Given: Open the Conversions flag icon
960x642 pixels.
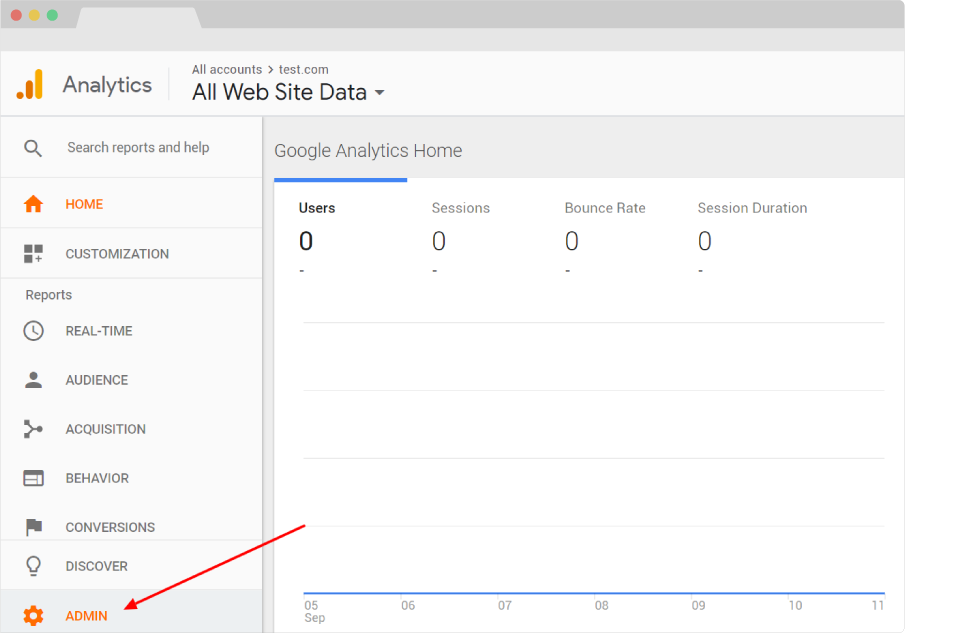Looking at the screenshot, I should [33, 526].
